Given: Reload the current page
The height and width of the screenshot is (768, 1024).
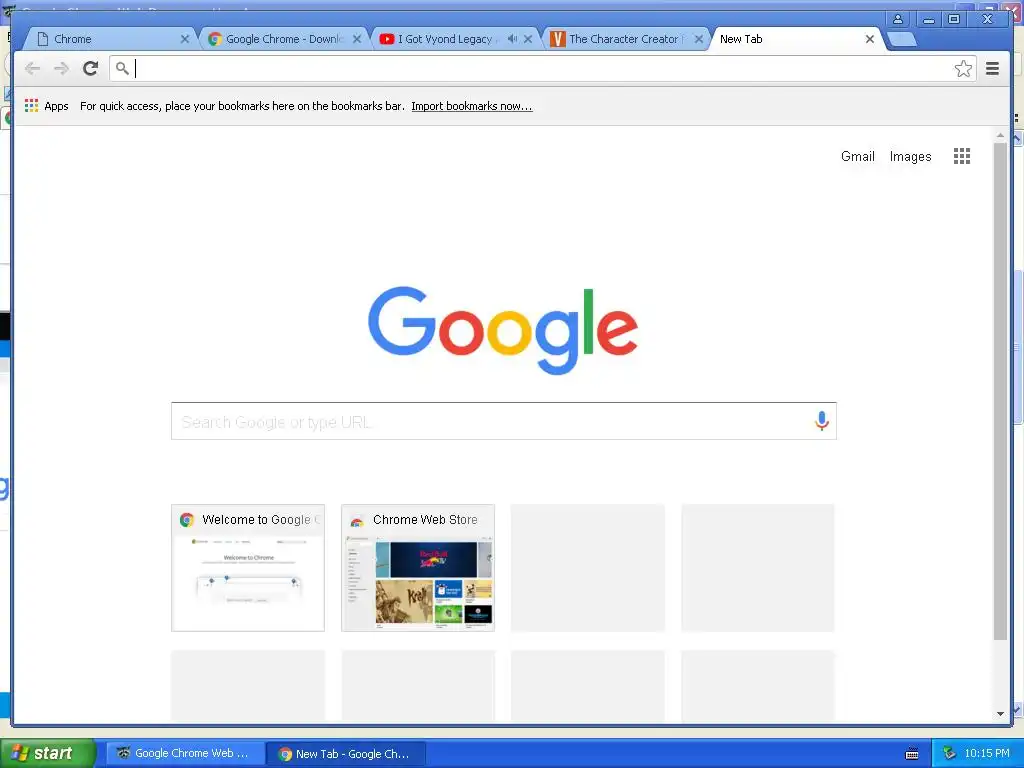Looking at the screenshot, I should pos(91,68).
